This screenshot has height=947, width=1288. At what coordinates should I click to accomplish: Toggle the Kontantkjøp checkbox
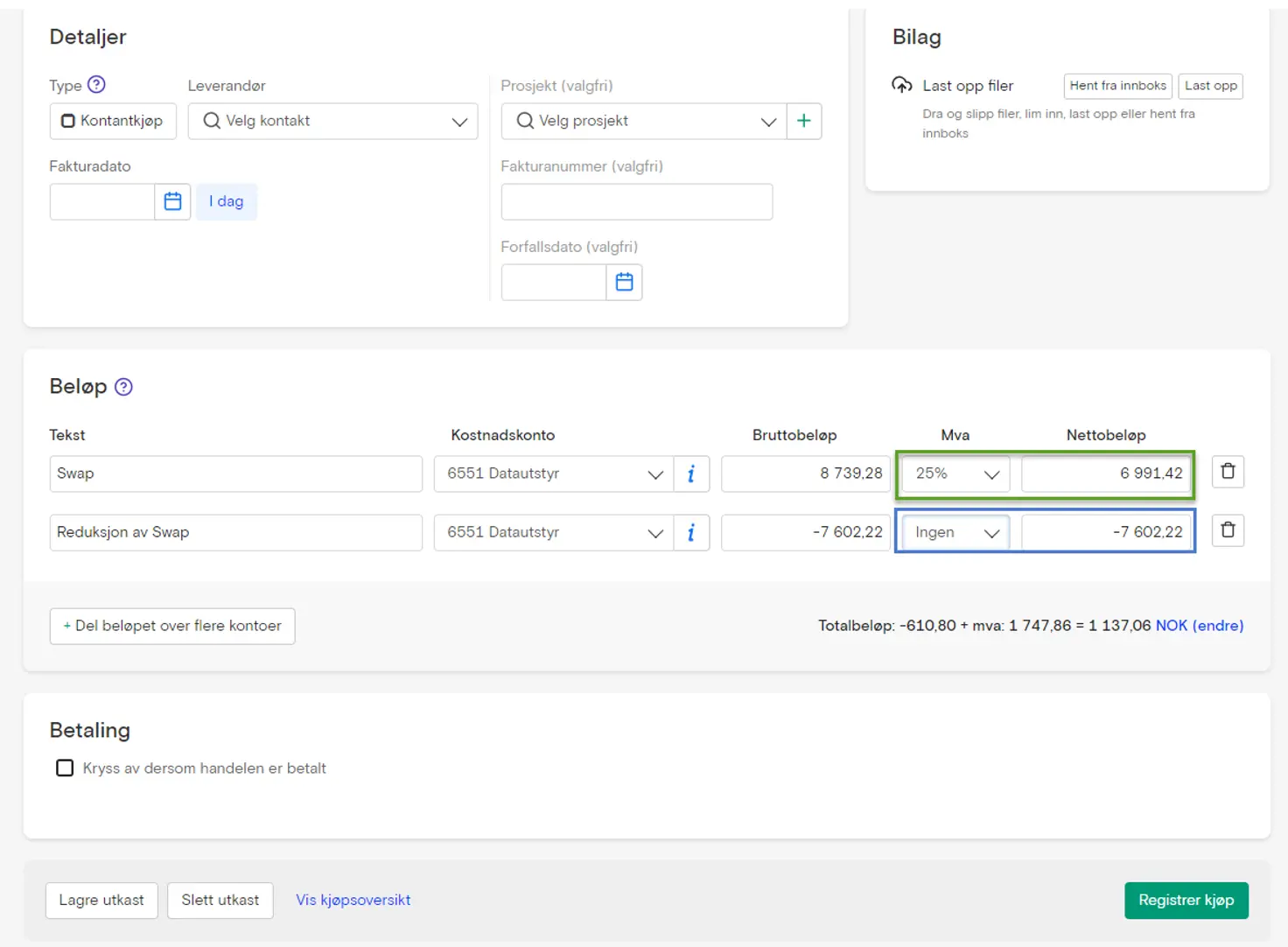(x=68, y=121)
